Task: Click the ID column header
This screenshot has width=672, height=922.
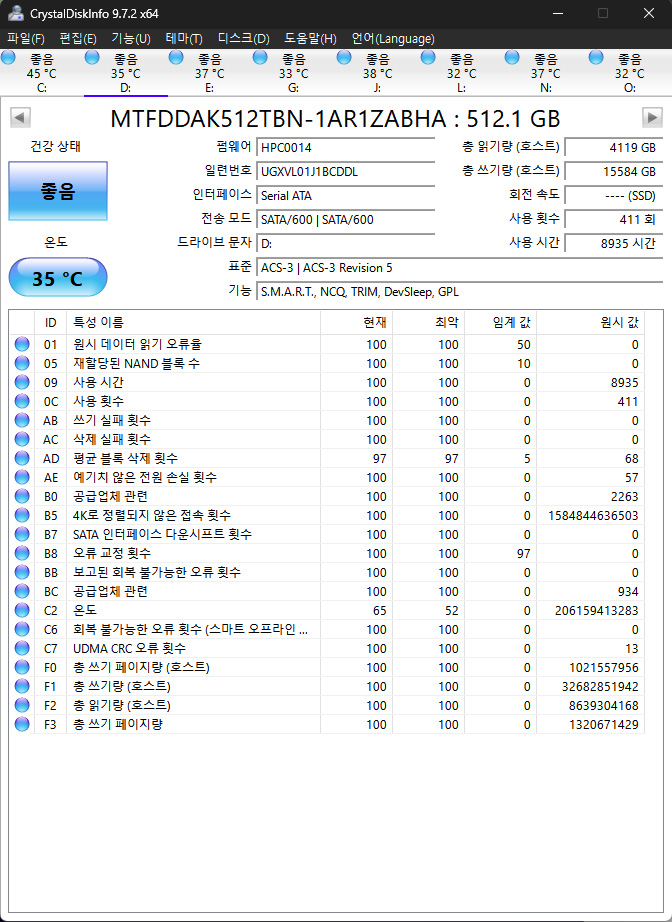Action: pos(51,322)
